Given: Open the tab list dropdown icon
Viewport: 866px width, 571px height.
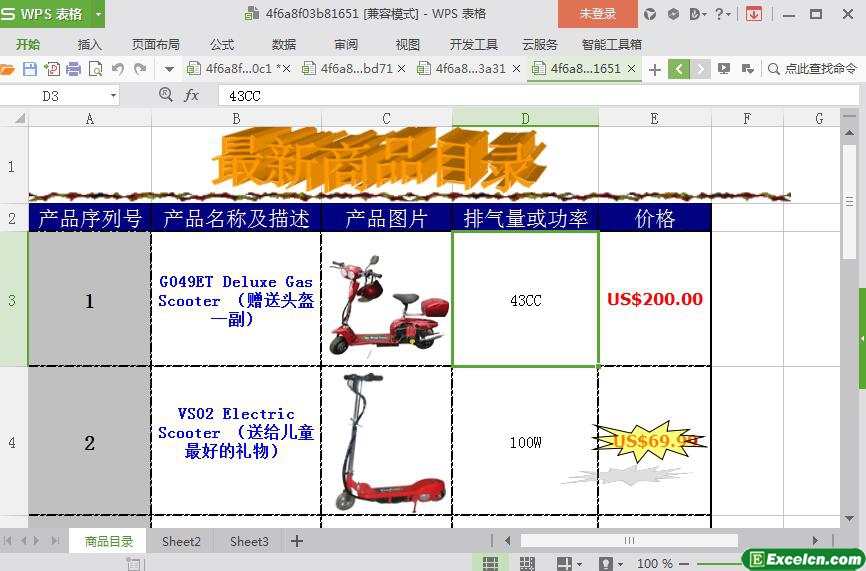Looking at the screenshot, I should click(748, 69).
